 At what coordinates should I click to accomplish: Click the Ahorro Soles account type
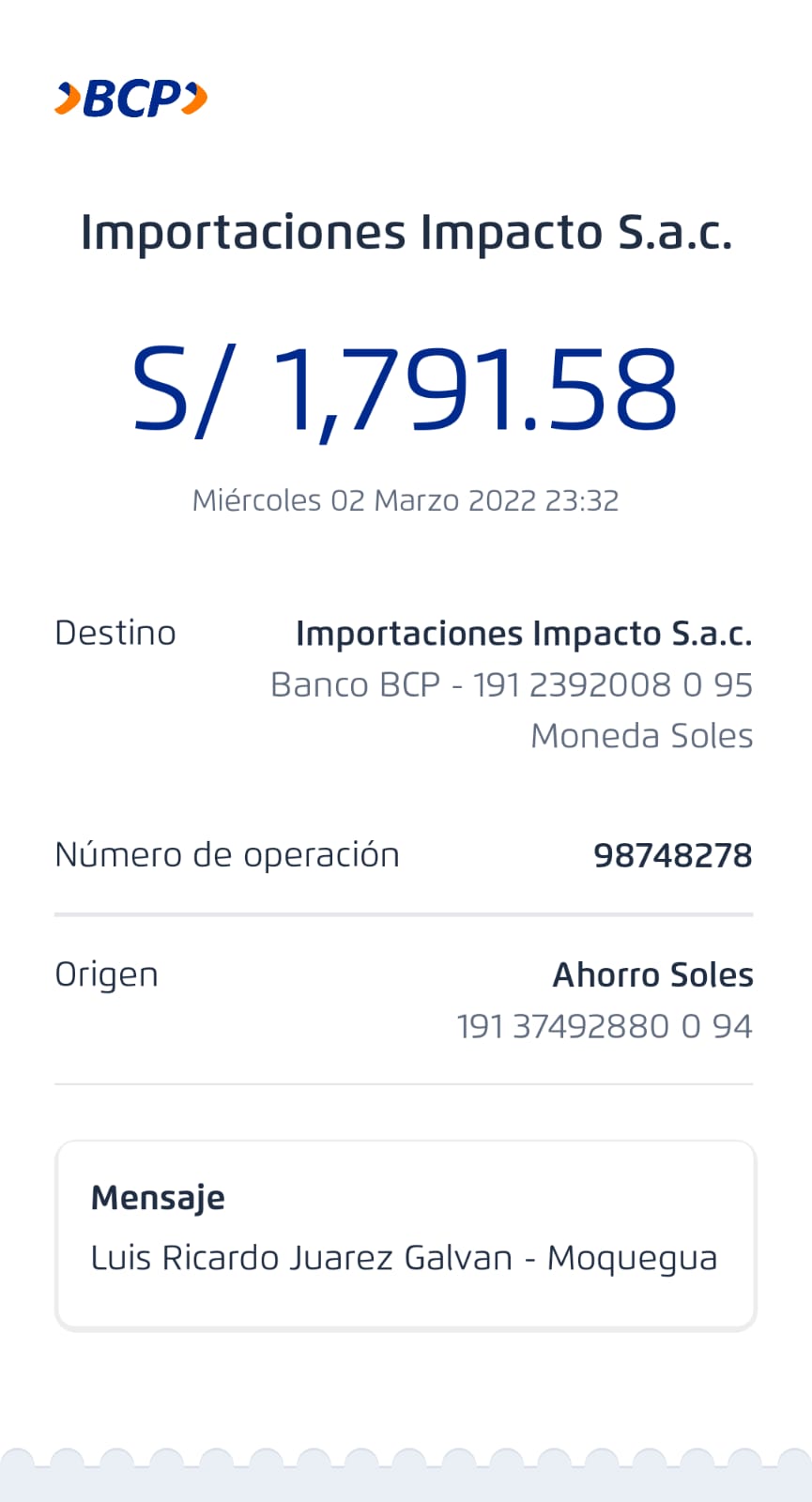(x=652, y=975)
